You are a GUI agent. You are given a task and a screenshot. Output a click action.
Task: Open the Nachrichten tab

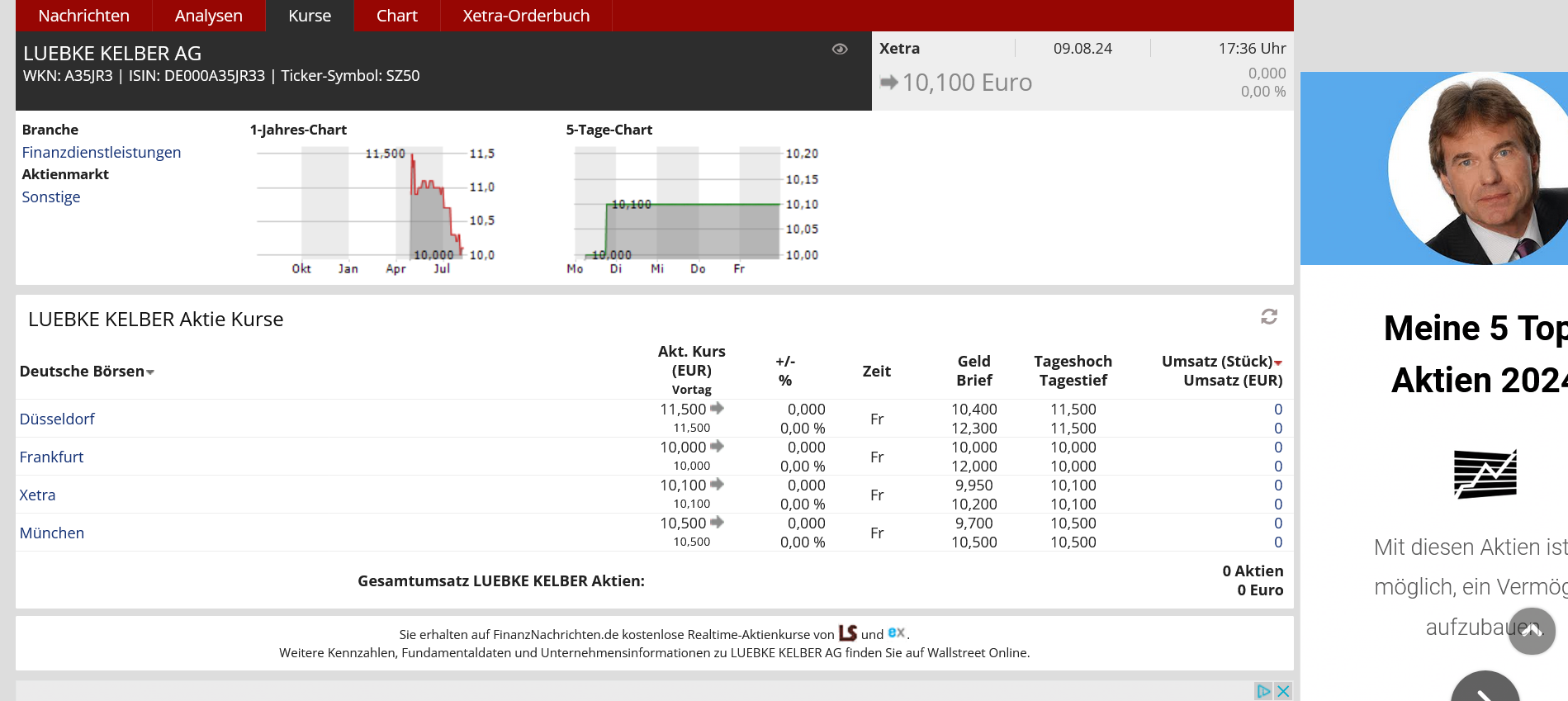[x=83, y=16]
